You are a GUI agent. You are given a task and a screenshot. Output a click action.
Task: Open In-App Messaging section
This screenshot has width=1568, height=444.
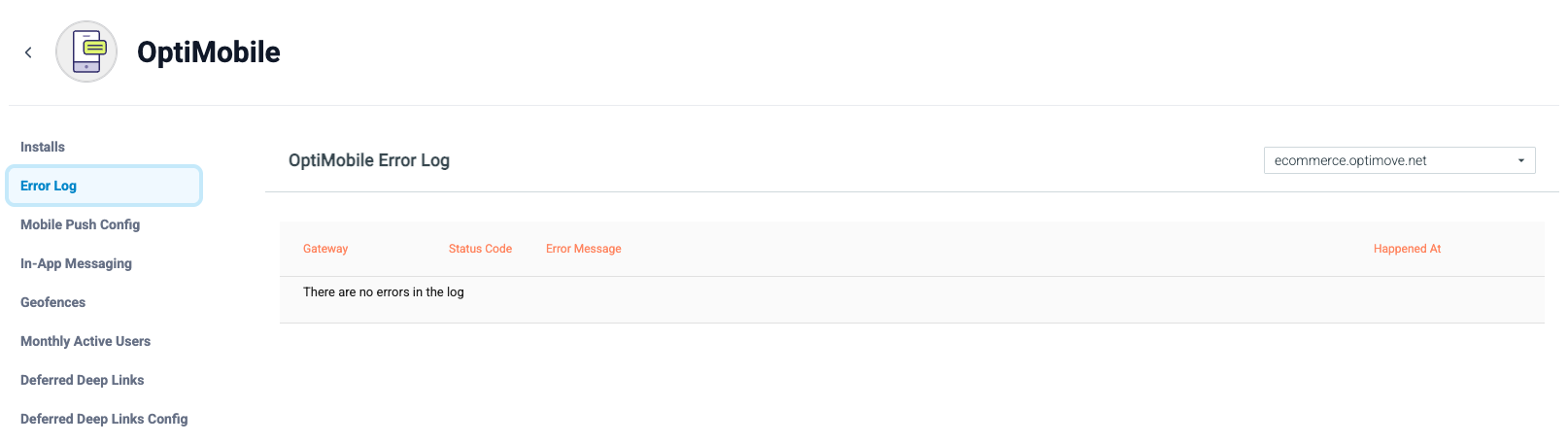(x=76, y=263)
